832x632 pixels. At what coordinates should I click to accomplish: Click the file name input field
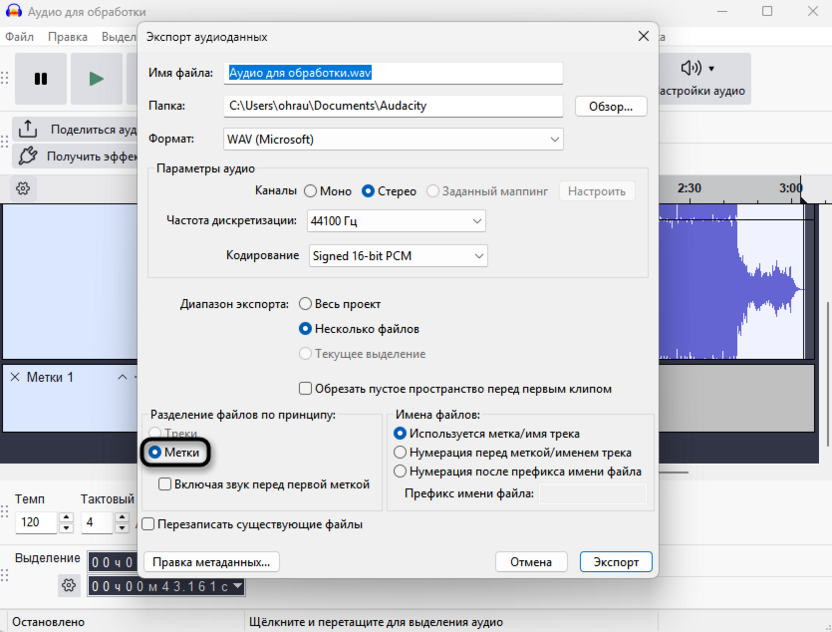[393, 73]
